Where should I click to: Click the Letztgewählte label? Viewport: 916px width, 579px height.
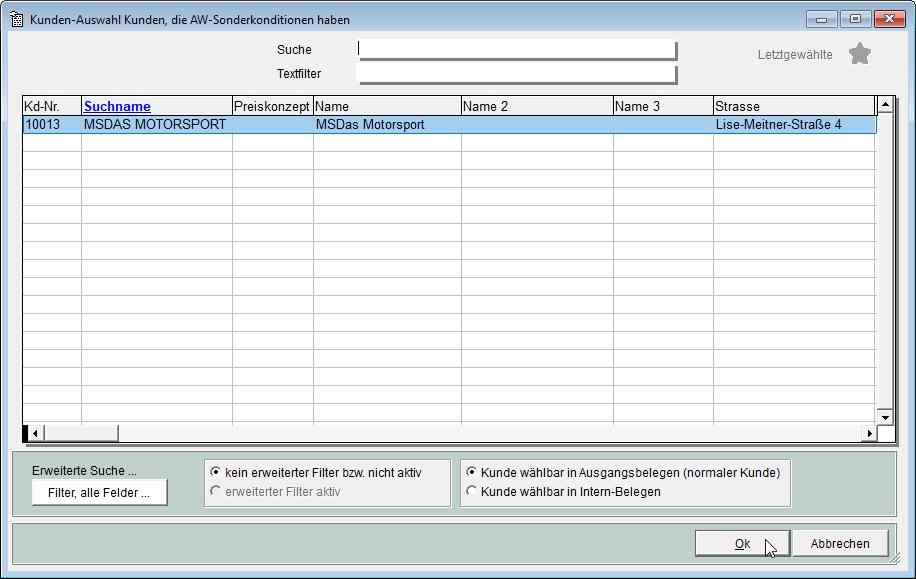point(794,54)
